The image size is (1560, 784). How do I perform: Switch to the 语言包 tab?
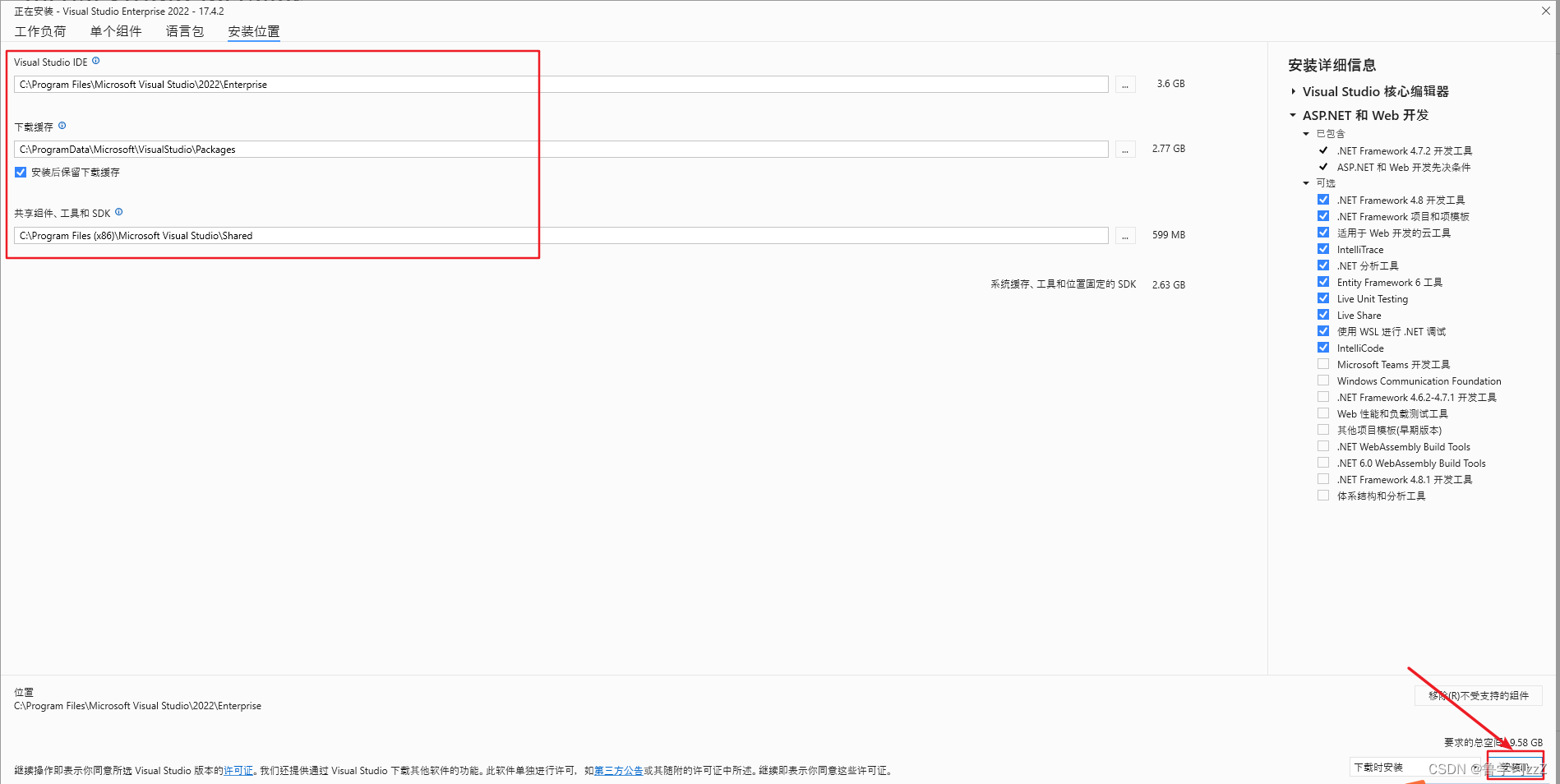tap(185, 31)
